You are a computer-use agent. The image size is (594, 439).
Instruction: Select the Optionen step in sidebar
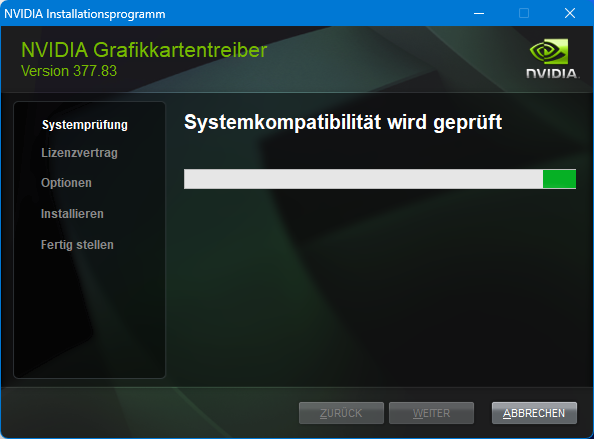coord(66,183)
